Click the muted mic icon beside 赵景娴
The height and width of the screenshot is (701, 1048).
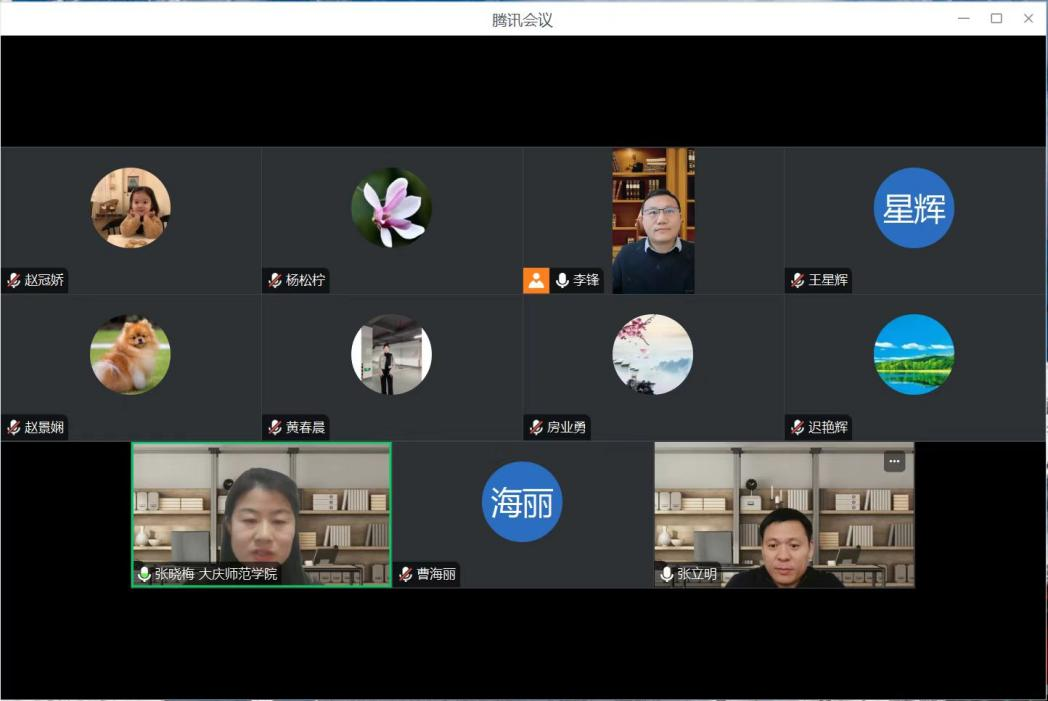pyautogui.click(x=14, y=428)
